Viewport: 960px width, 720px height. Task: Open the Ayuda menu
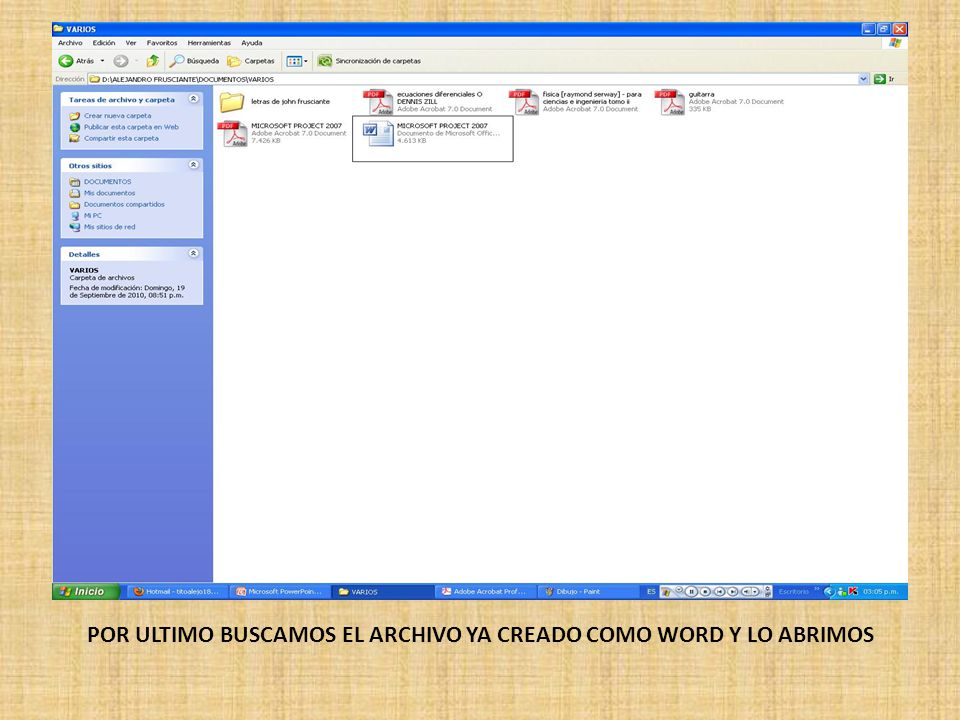point(252,43)
